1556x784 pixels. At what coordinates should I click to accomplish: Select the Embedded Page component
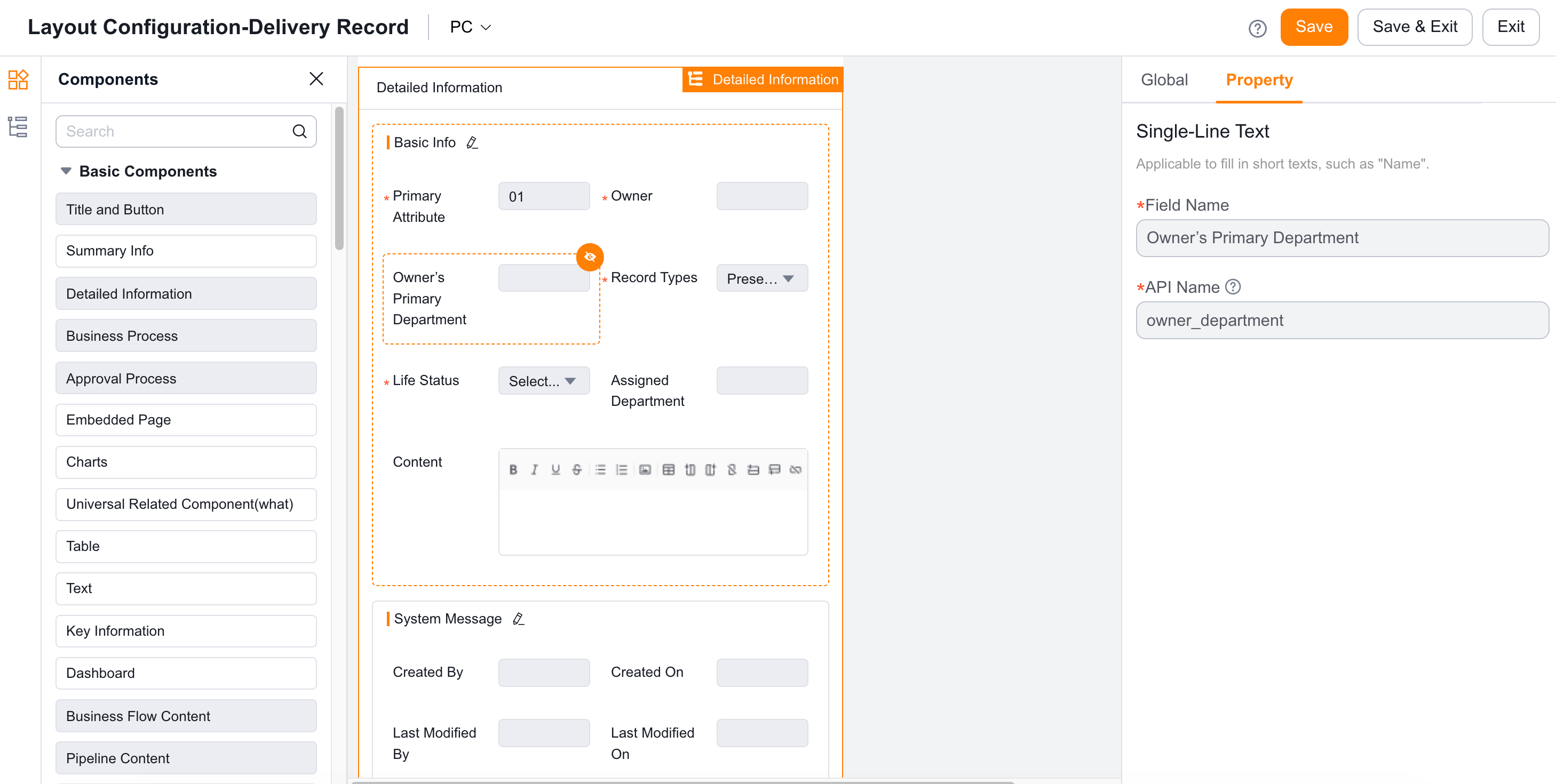point(186,420)
